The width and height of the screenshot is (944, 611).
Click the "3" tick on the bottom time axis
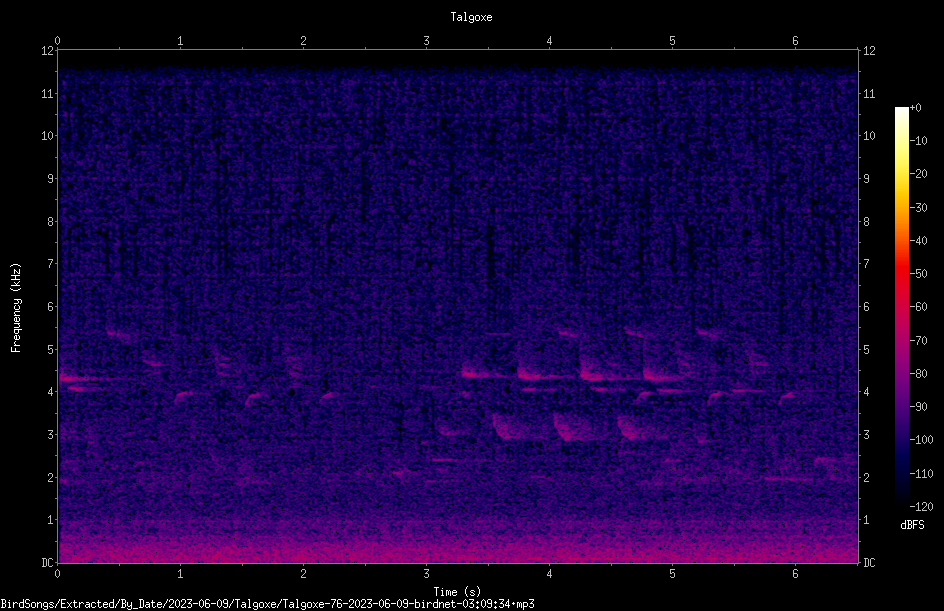pos(426,574)
